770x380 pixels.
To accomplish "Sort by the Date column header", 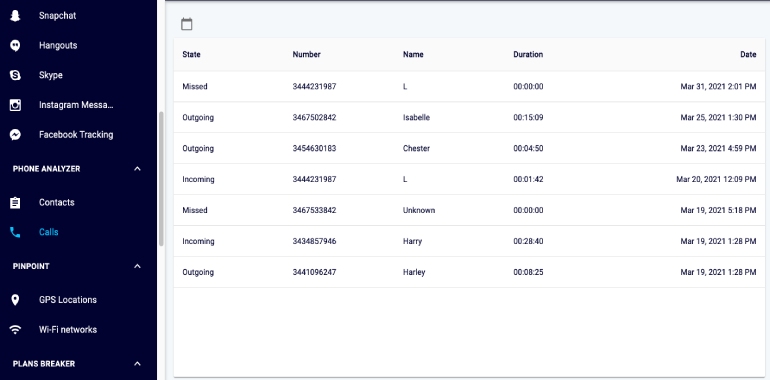I will (x=748, y=54).
